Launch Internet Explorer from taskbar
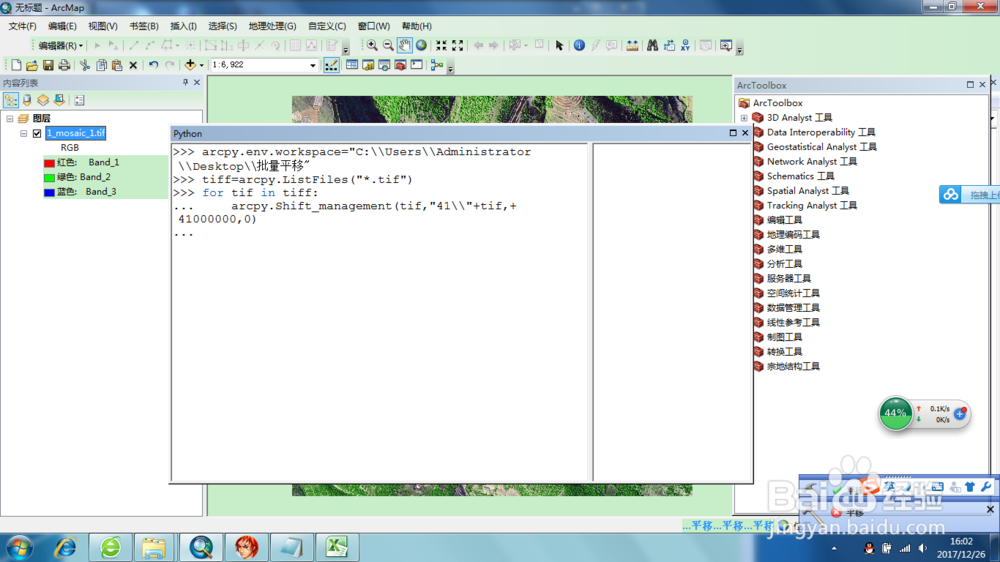This screenshot has width=1000, height=562. [65, 547]
